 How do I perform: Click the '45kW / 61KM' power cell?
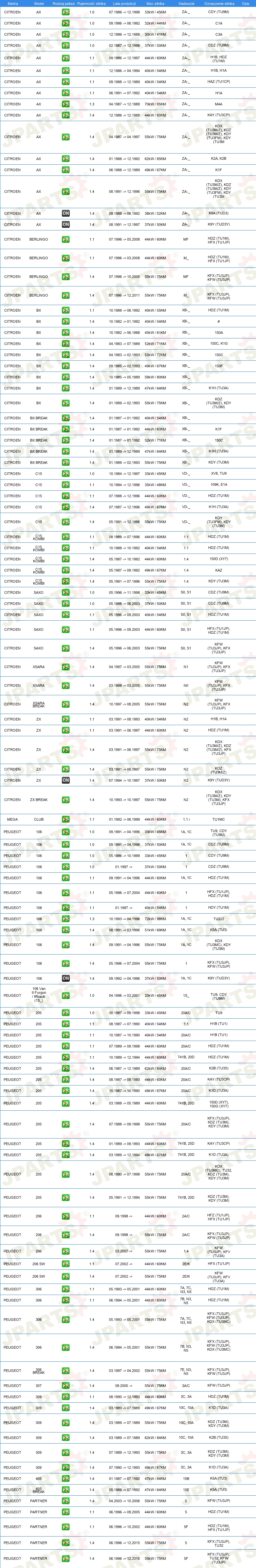[155, 333]
